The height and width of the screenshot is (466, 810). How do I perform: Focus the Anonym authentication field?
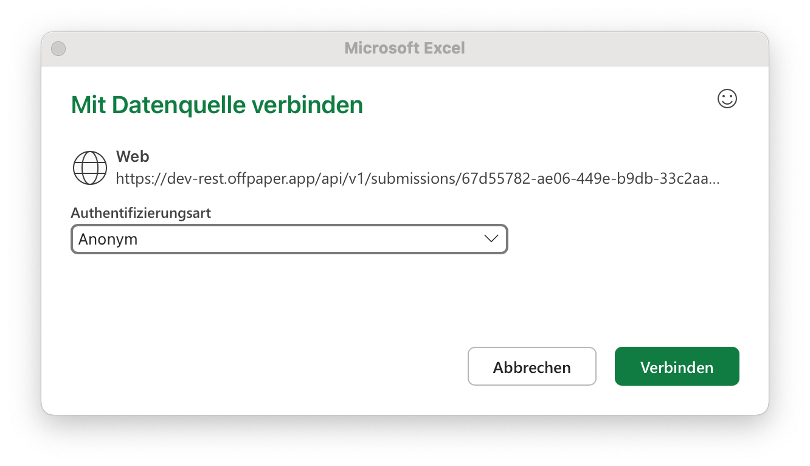click(289, 239)
